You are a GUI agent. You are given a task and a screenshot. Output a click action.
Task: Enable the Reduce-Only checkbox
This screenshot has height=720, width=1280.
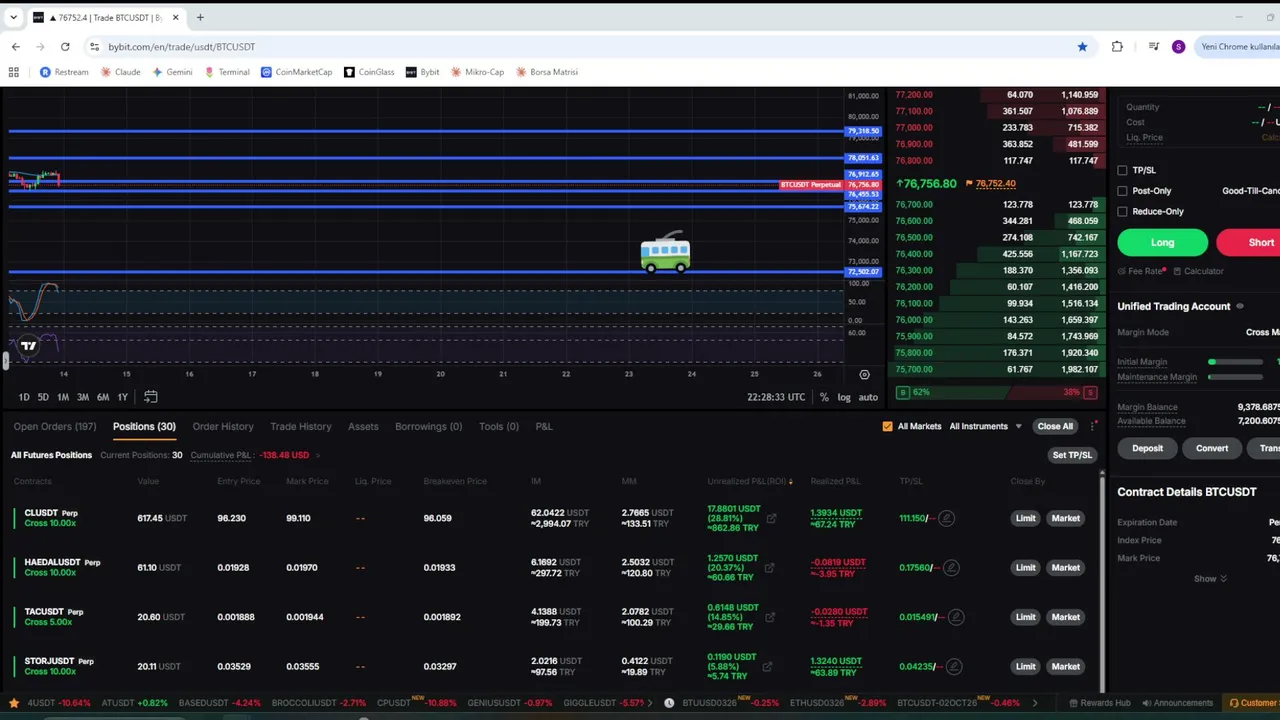click(x=1122, y=212)
